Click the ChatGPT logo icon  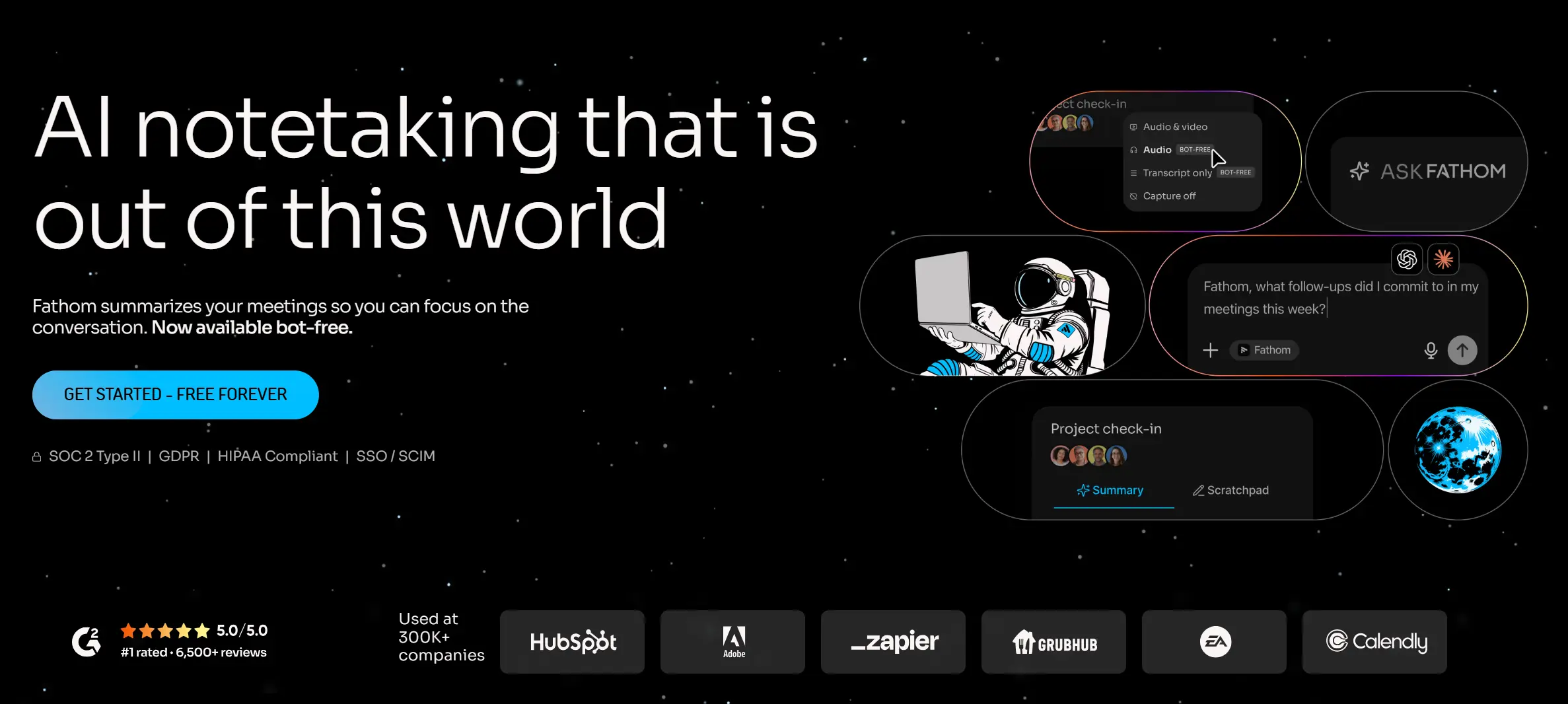tap(1407, 259)
